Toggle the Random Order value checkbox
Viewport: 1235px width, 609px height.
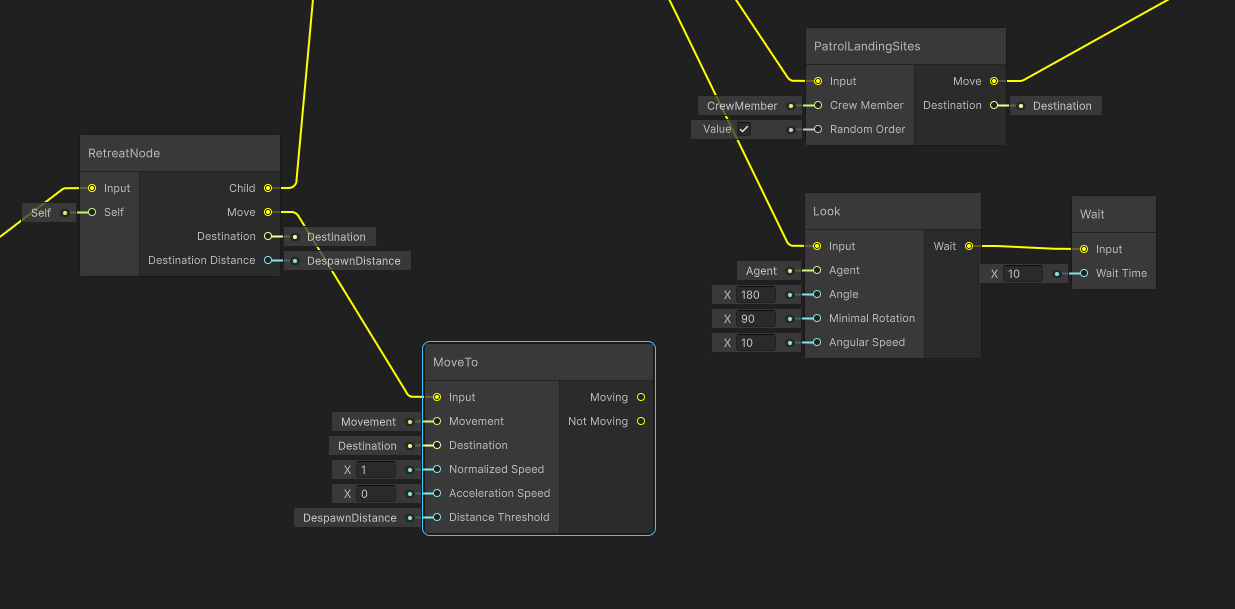click(744, 128)
